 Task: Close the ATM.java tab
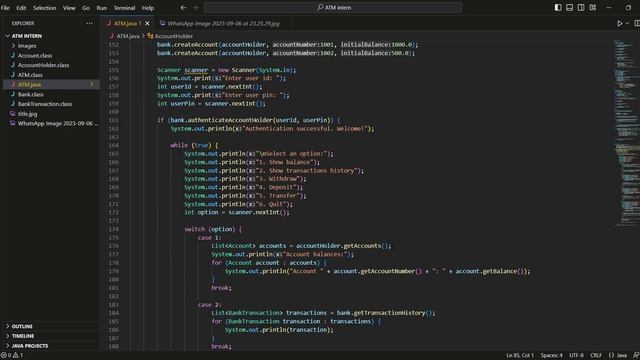coord(147,23)
